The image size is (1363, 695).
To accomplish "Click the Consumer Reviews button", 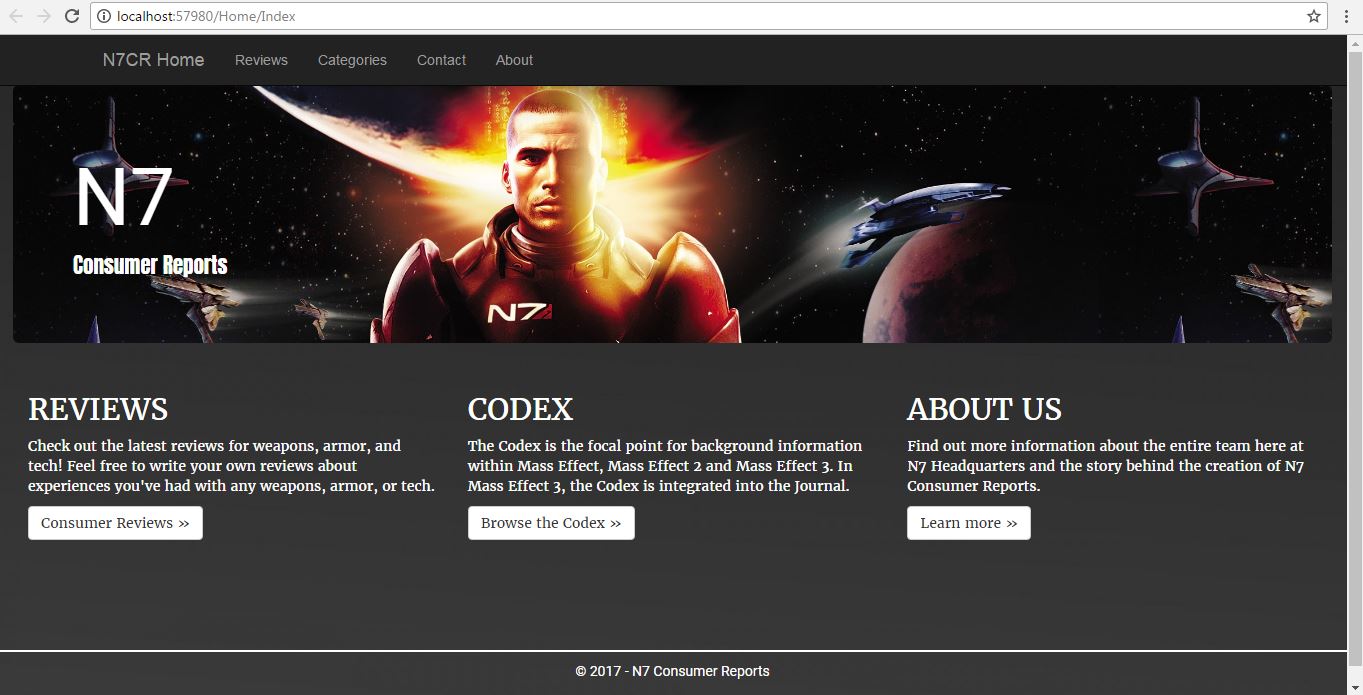I will click(x=115, y=523).
